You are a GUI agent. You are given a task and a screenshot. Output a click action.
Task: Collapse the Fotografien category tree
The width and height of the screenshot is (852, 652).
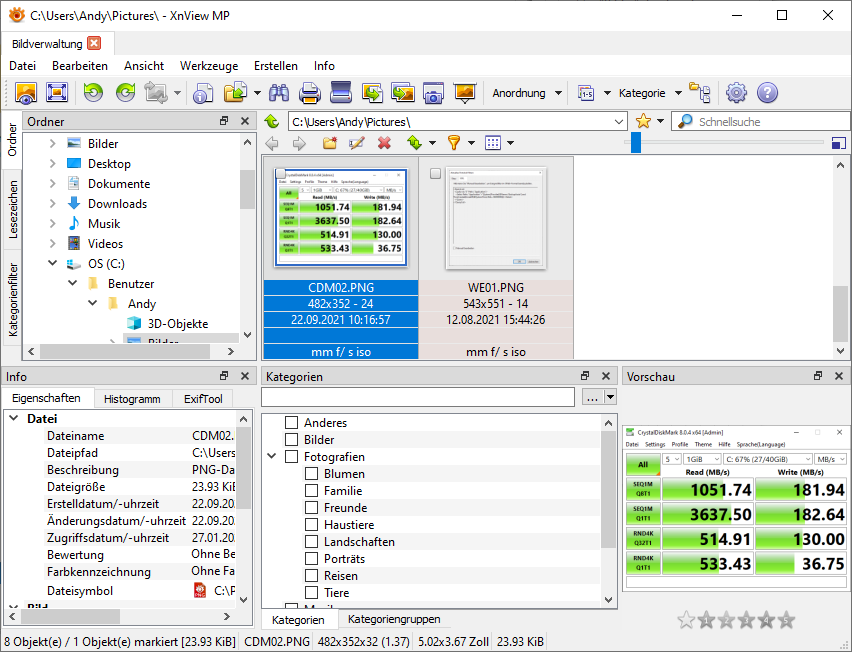(x=272, y=457)
